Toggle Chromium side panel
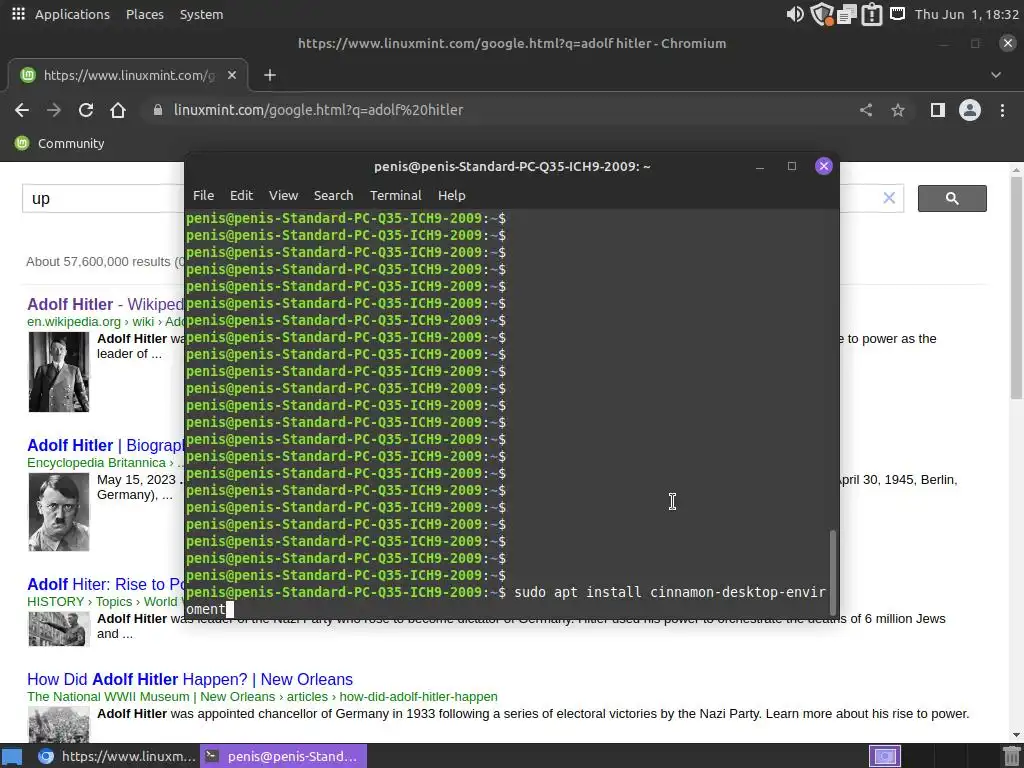Viewport: 1024px width, 768px height. click(938, 110)
